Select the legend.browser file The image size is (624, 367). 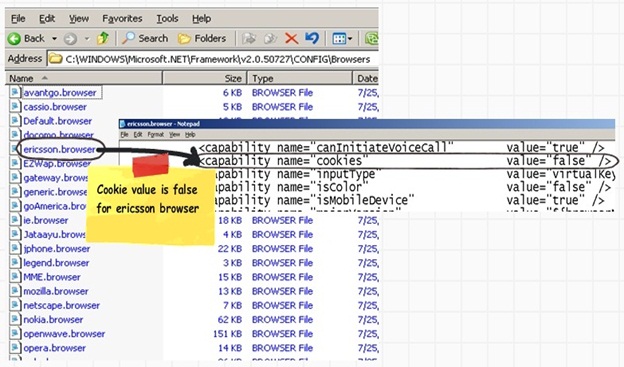56,263
